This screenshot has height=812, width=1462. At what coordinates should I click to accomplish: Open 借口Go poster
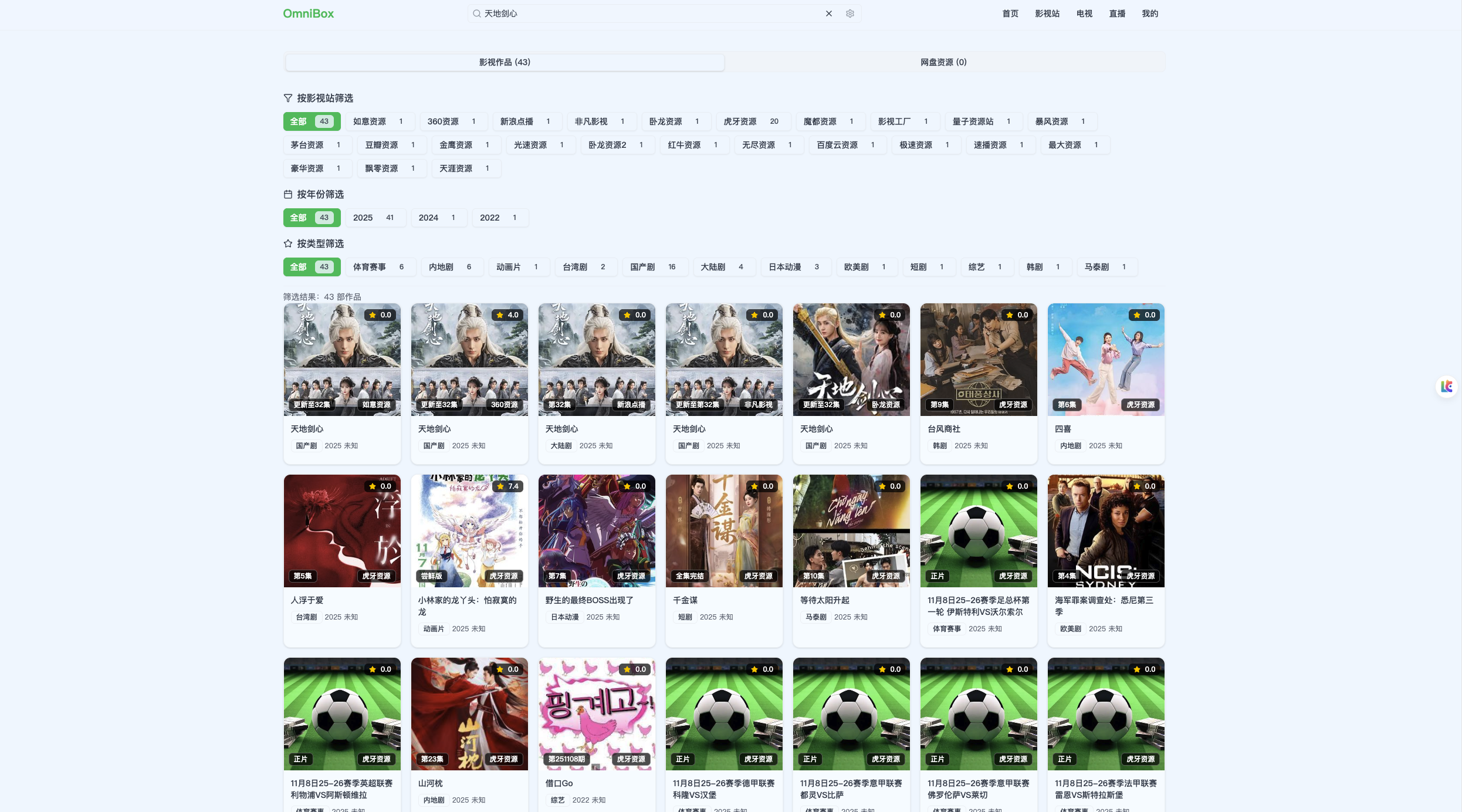point(597,714)
